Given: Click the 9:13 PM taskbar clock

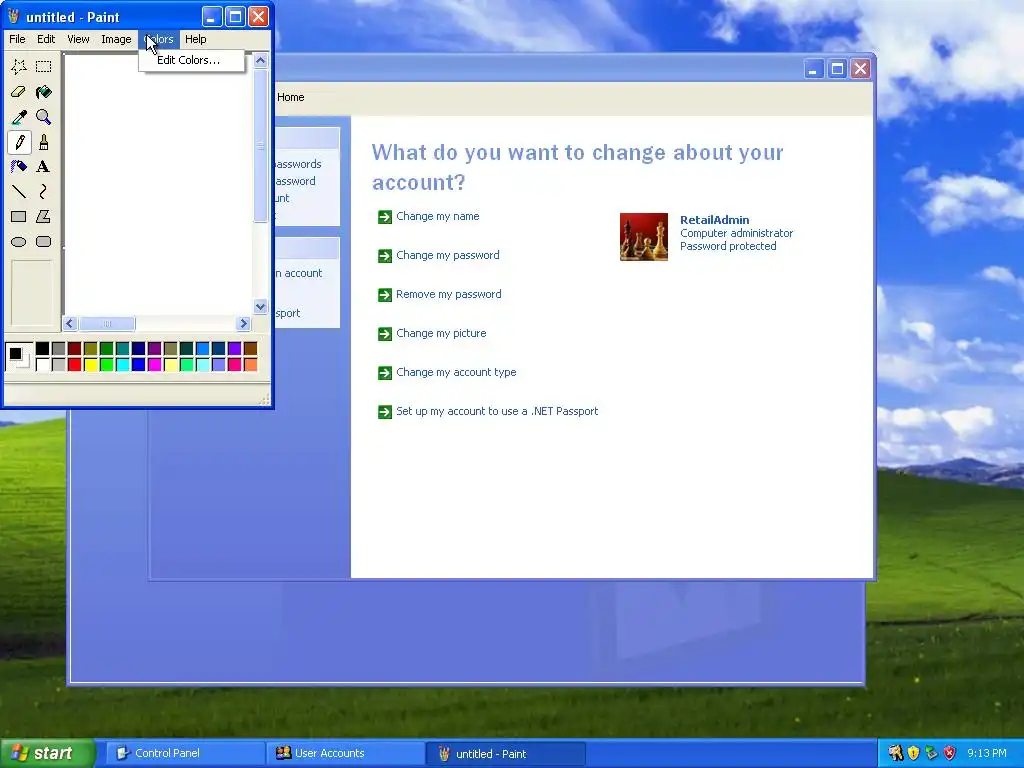Looking at the screenshot, I should click(x=987, y=753).
